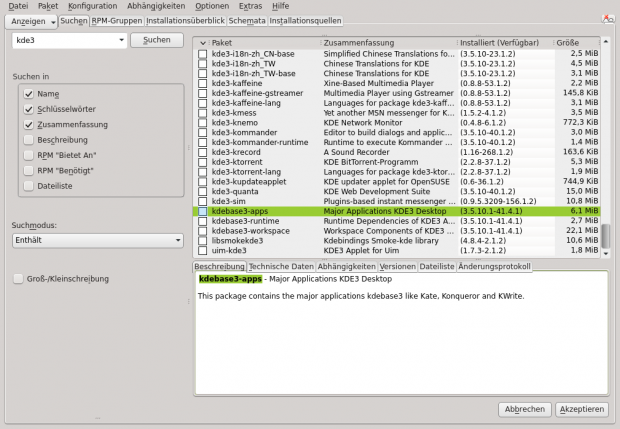Mark kdebase3-apps status checkbox
Image resolution: width=620 pixels, height=429 pixels.
202,211
